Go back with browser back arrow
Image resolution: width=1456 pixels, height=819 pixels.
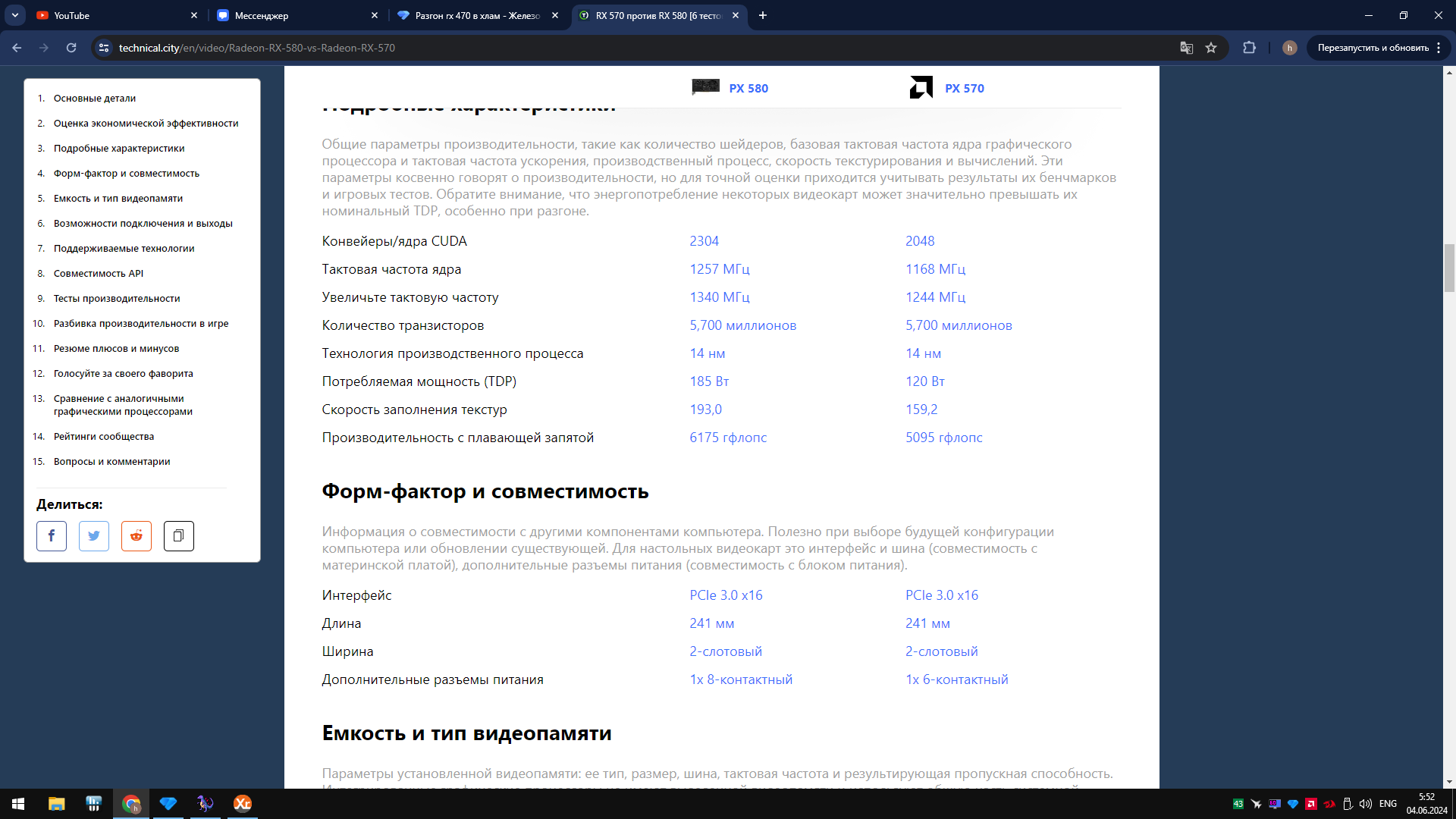coord(17,48)
